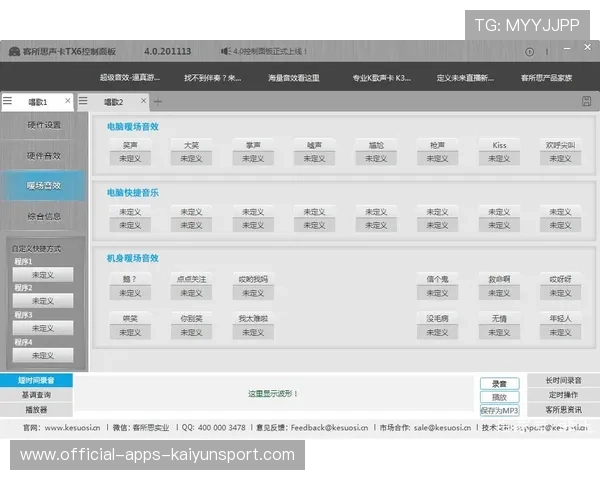The width and height of the screenshot is (600, 480).
Task: Open the 综合信息 sidebar section
Action: click(x=43, y=215)
